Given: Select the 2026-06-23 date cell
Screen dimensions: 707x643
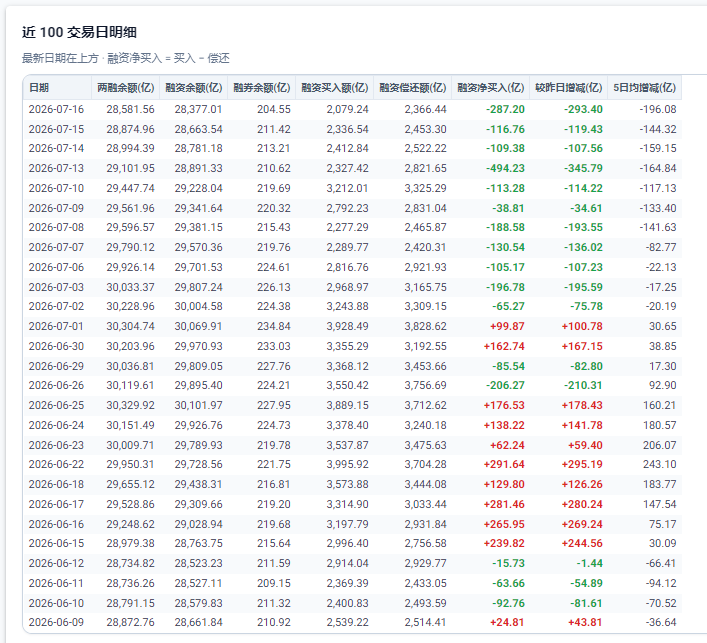Looking at the screenshot, I should point(56,445).
